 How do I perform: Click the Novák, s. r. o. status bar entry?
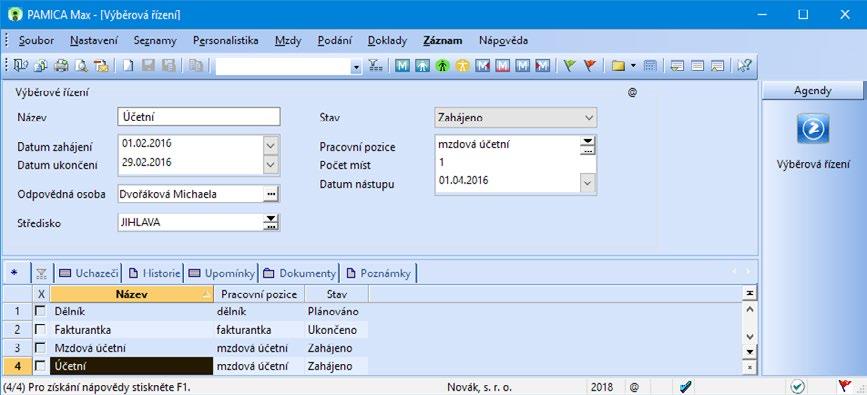[479, 387]
